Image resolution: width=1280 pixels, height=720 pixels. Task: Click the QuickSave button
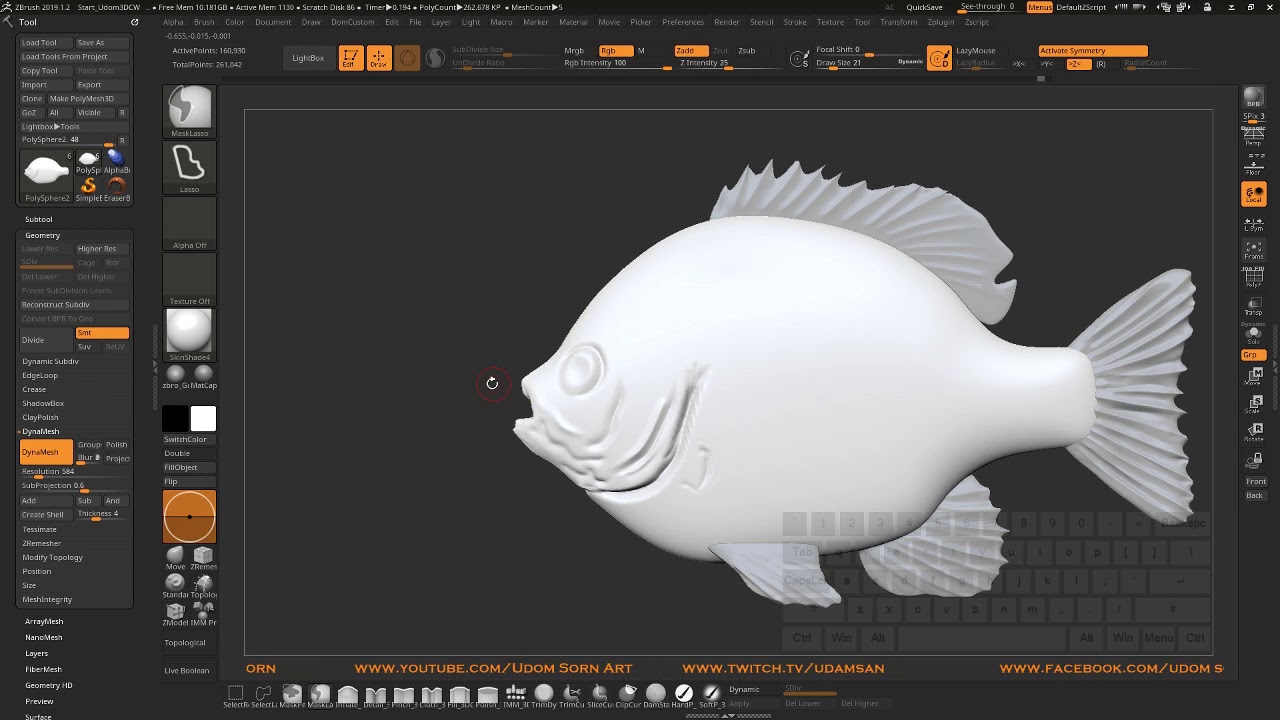coord(925,7)
